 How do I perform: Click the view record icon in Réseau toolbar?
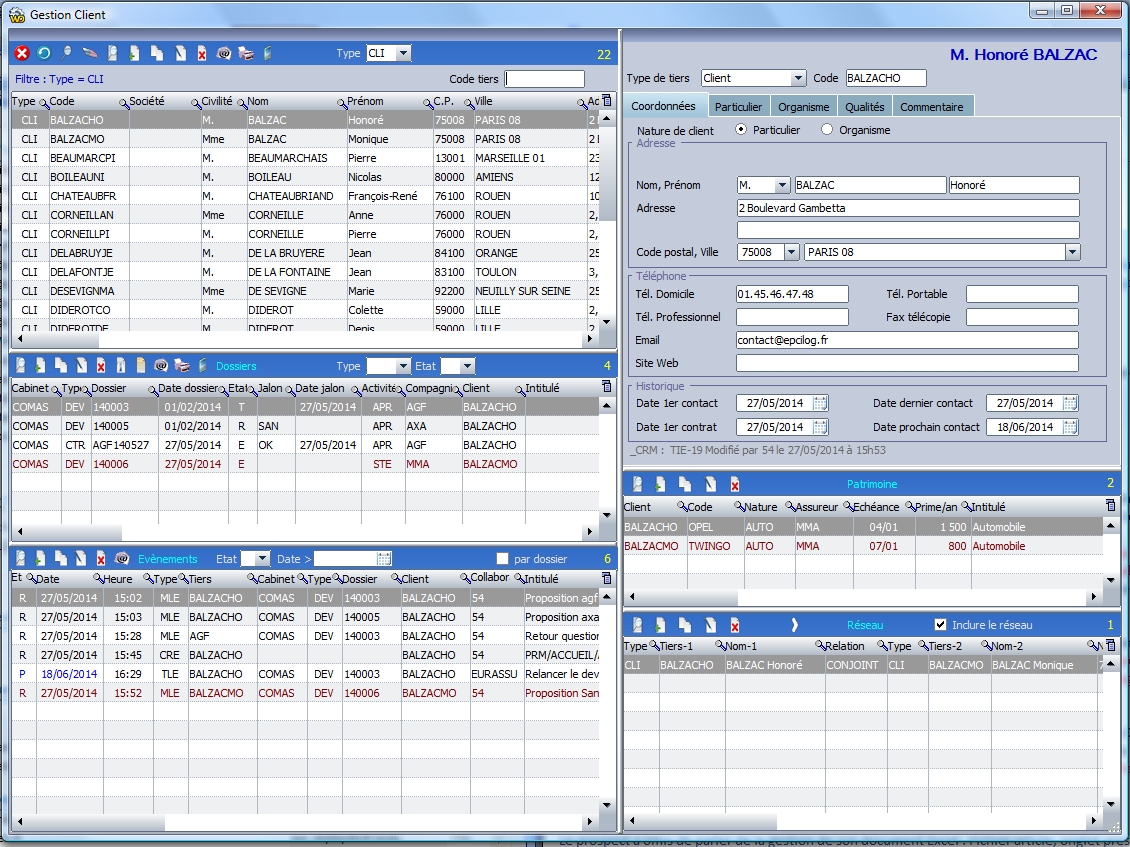click(x=637, y=625)
